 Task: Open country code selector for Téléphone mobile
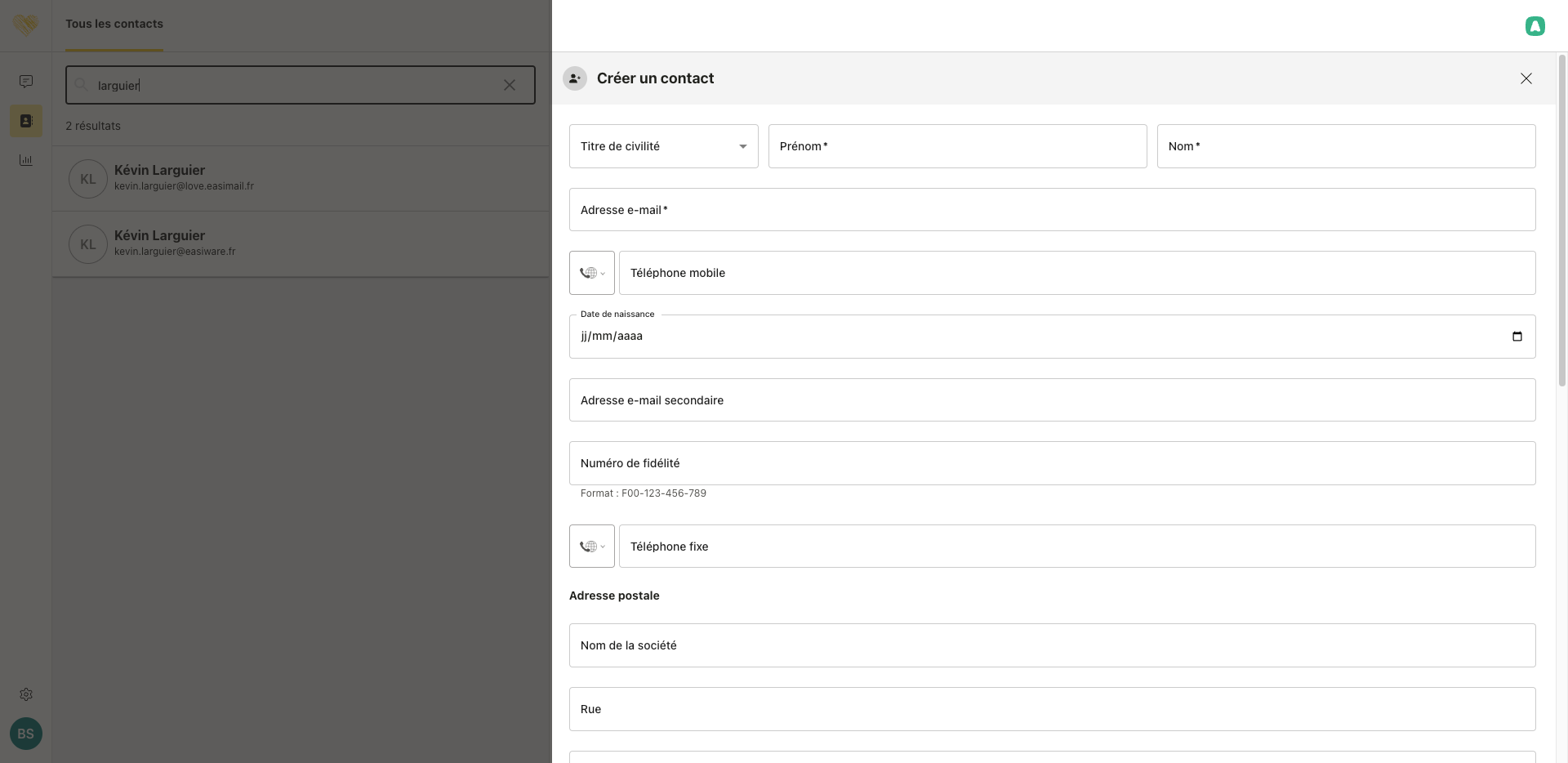pyautogui.click(x=592, y=273)
